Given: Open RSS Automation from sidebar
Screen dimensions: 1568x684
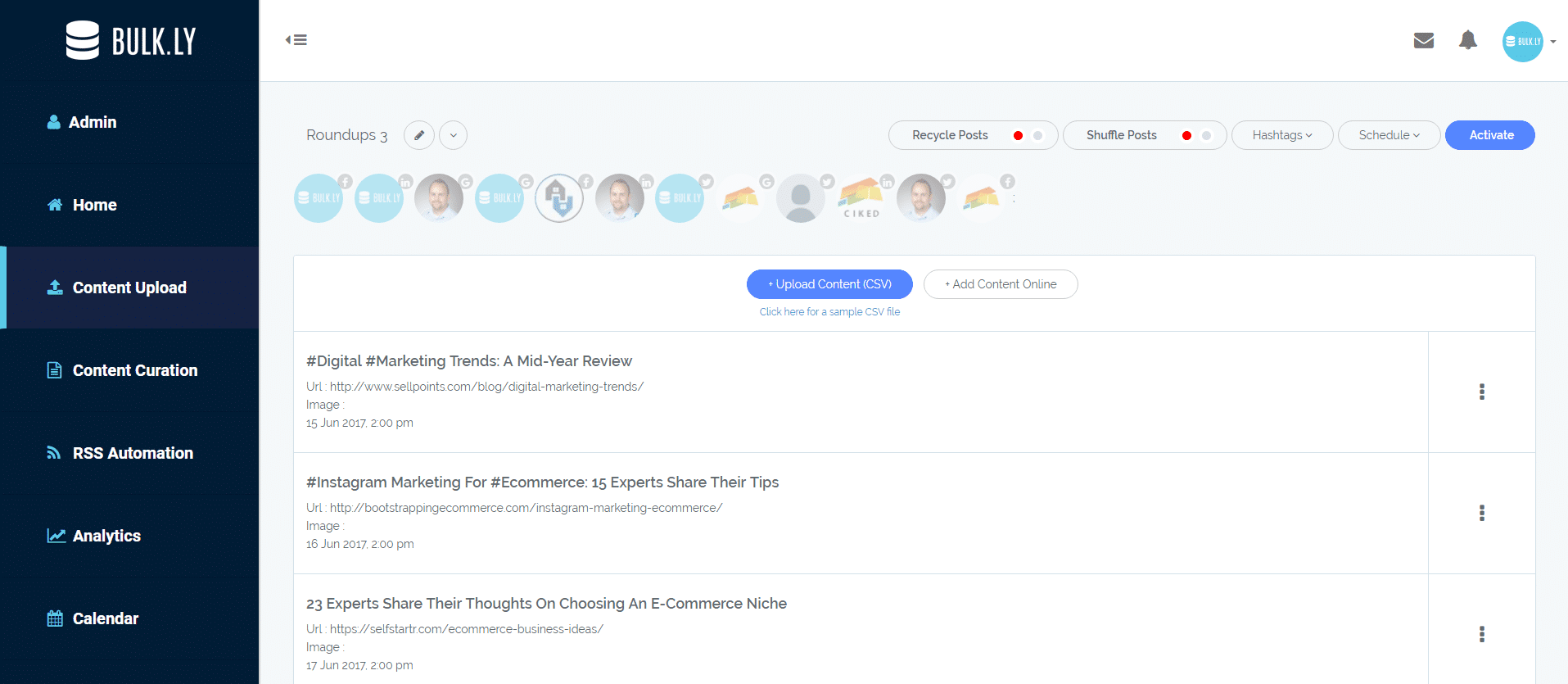Looking at the screenshot, I should (x=133, y=453).
